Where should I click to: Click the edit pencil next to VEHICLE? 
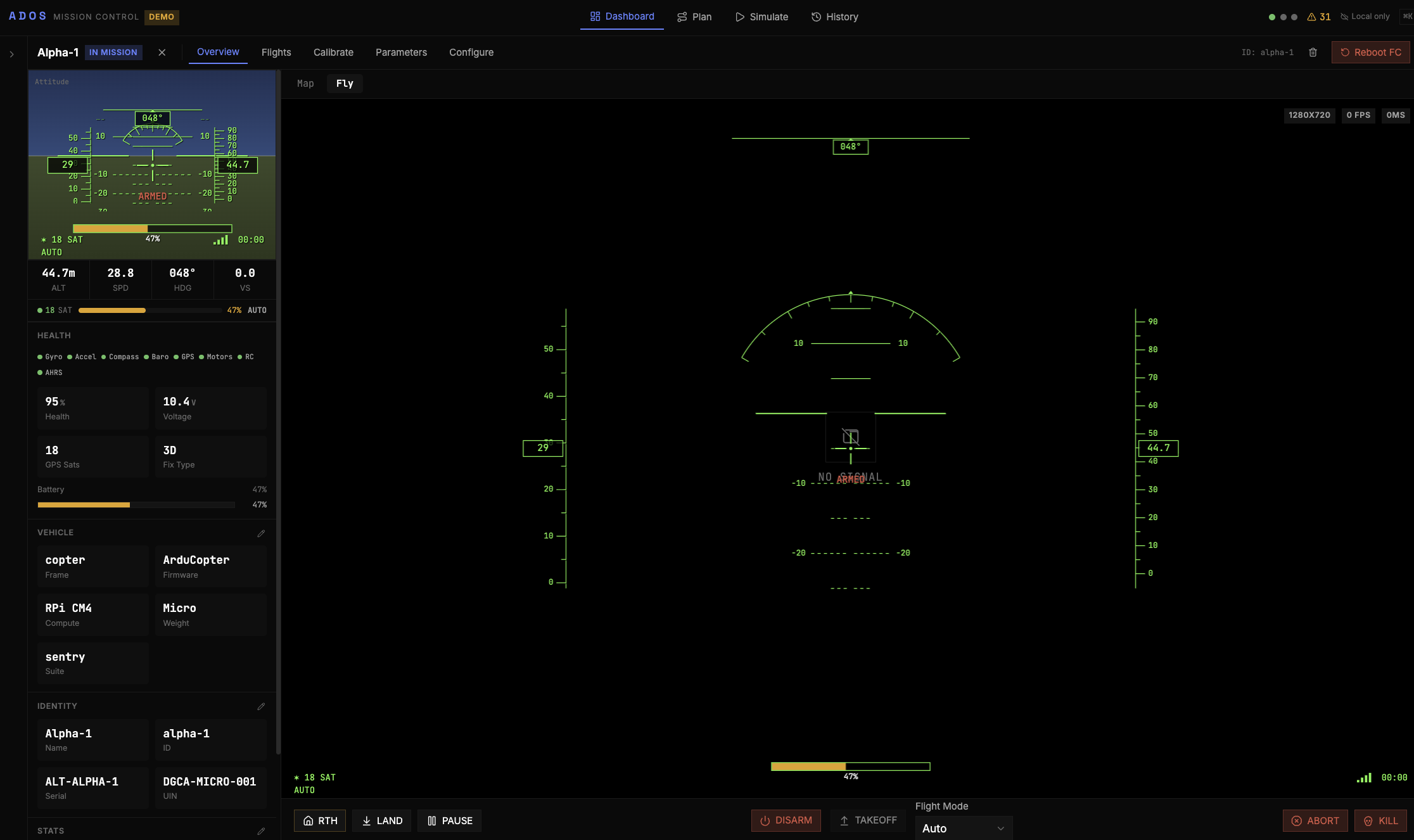262,533
